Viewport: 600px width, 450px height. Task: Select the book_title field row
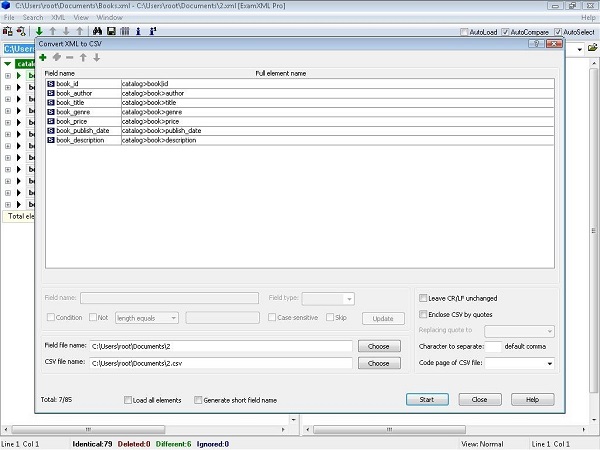coord(300,103)
